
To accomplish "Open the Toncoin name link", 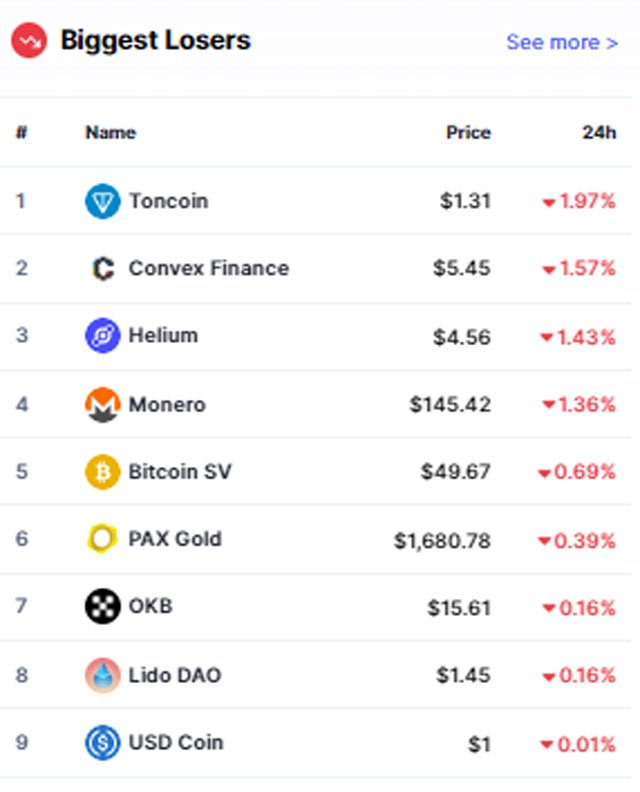I will point(168,201).
